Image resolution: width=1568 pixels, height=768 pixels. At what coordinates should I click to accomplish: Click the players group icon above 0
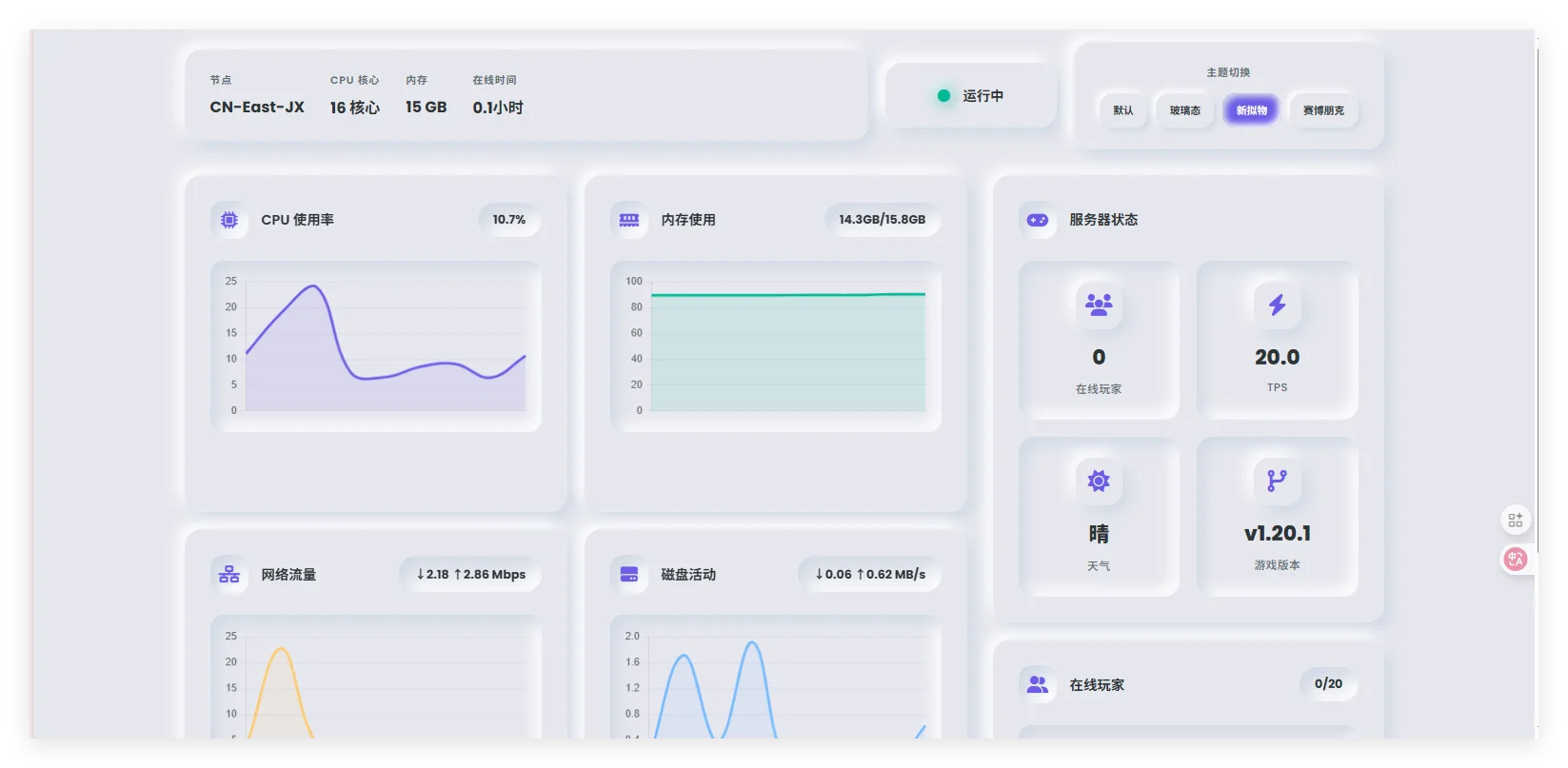click(x=1099, y=305)
